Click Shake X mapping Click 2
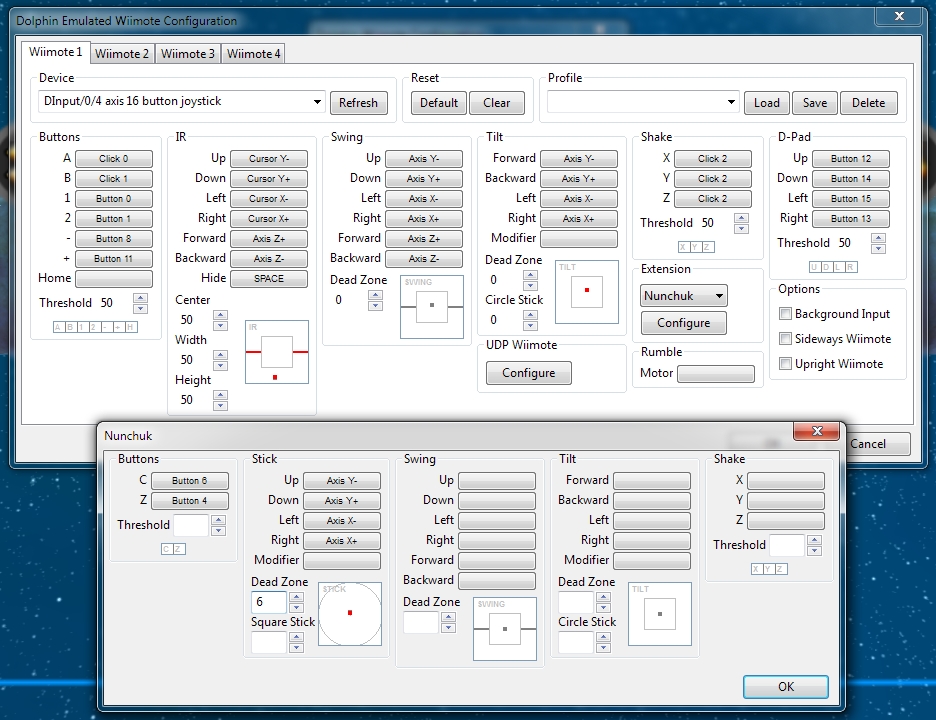 pyautogui.click(x=713, y=159)
